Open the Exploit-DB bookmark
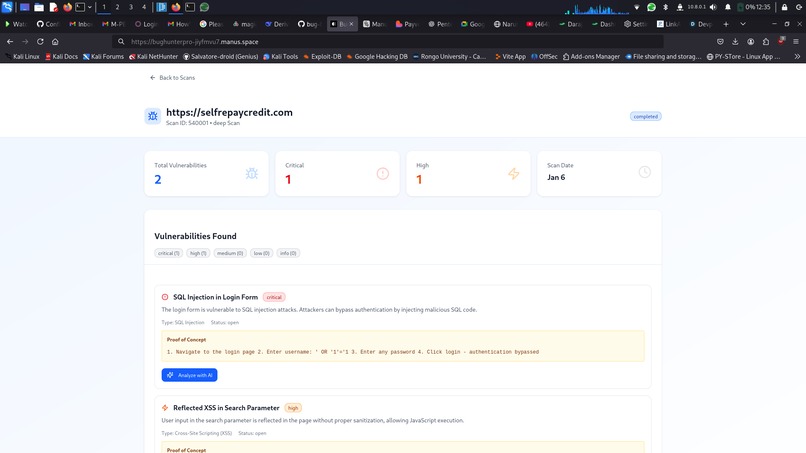The height and width of the screenshot is (453, 806). (x=322, y=57)
